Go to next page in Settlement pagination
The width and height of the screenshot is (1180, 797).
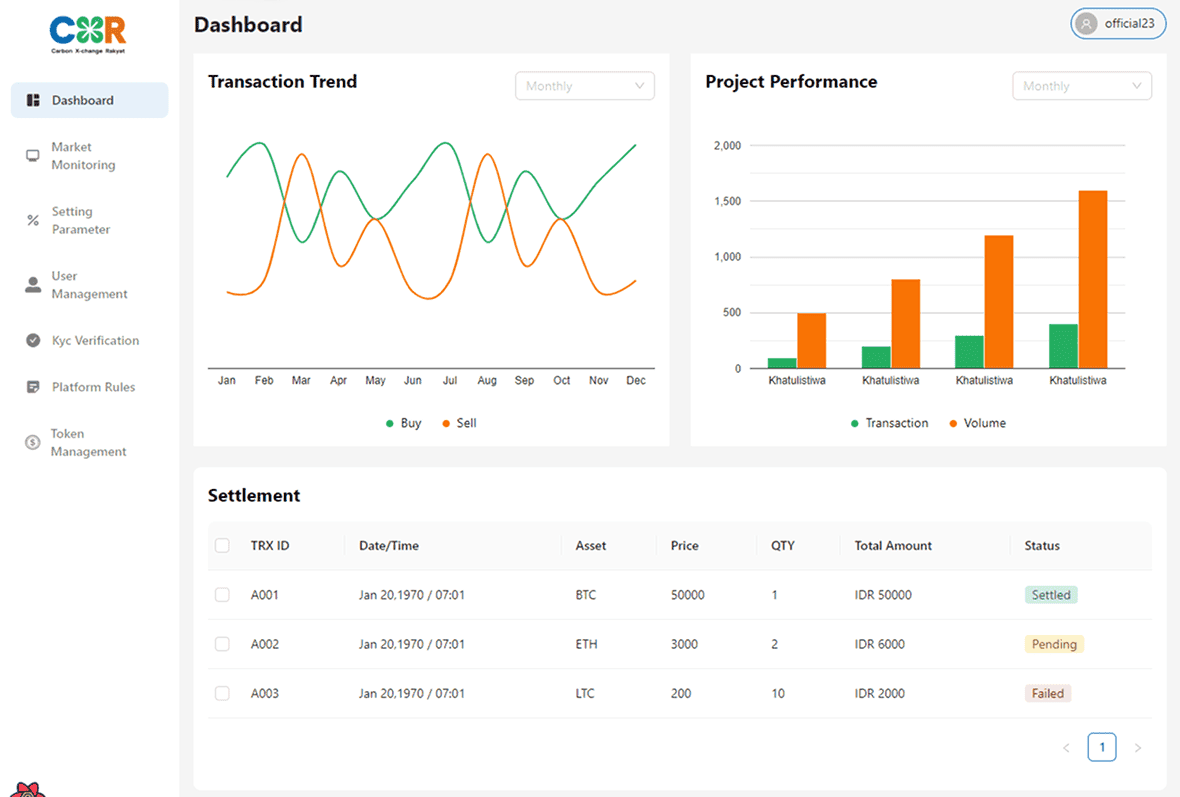1138,747
